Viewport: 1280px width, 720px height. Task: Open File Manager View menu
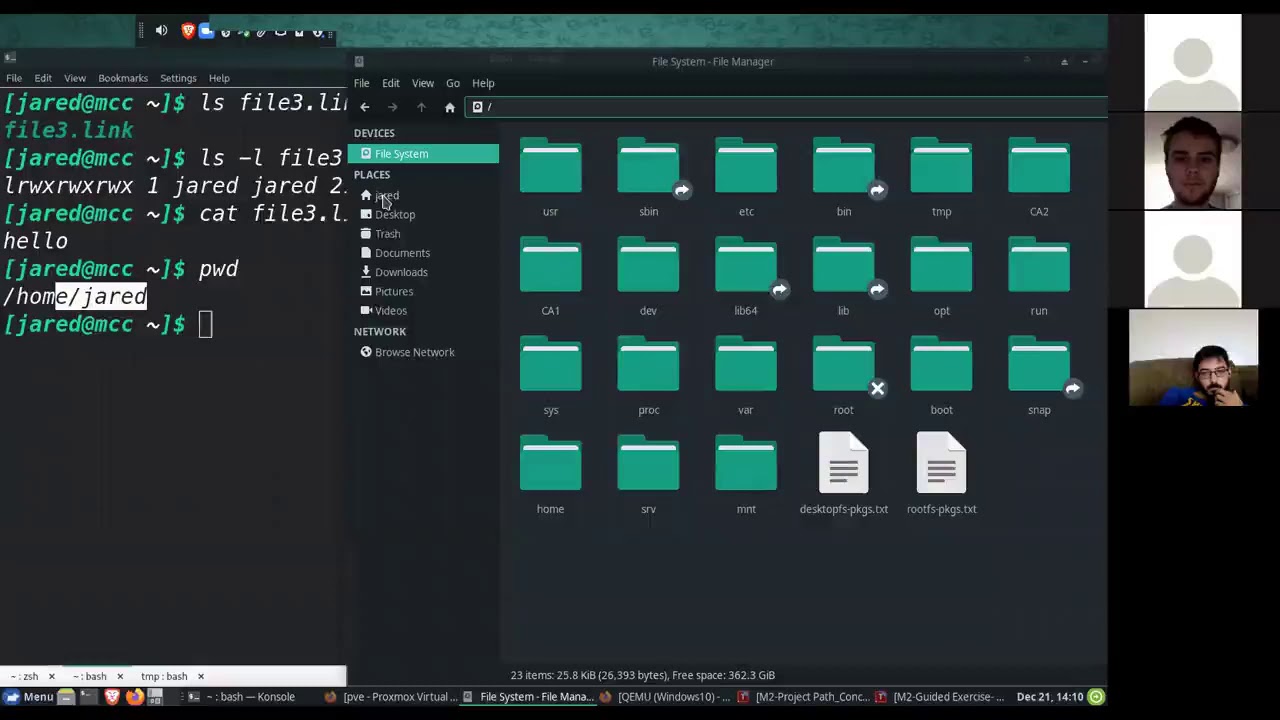coord(423,83)
